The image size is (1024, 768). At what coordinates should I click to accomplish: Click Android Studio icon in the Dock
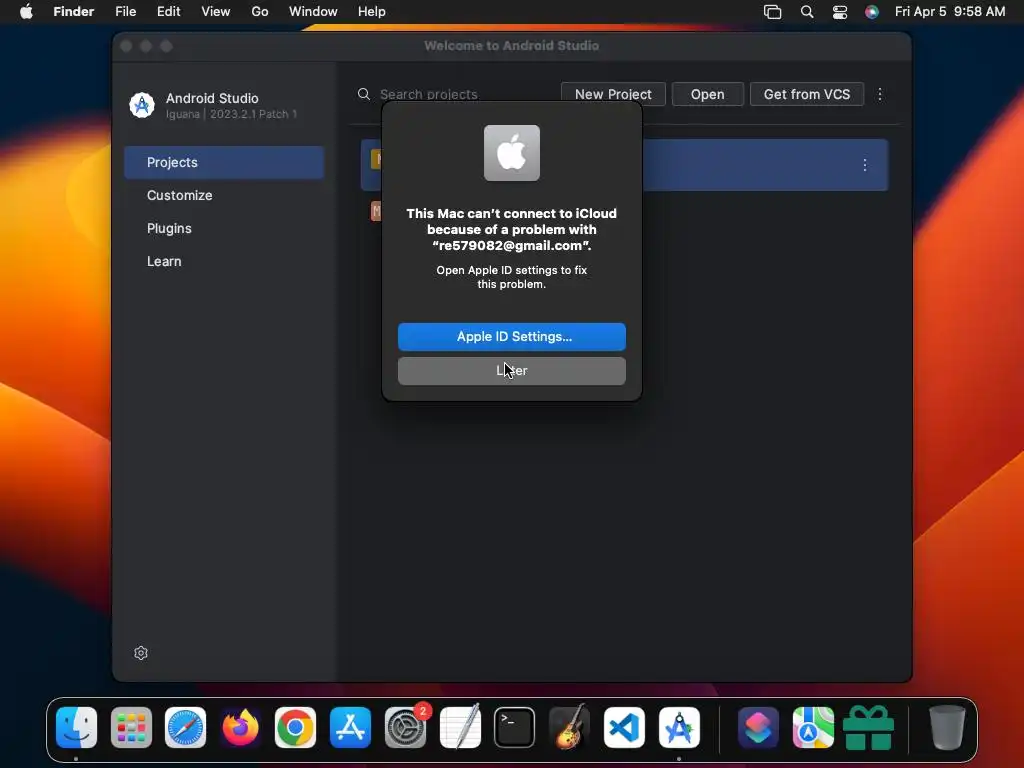679,728
